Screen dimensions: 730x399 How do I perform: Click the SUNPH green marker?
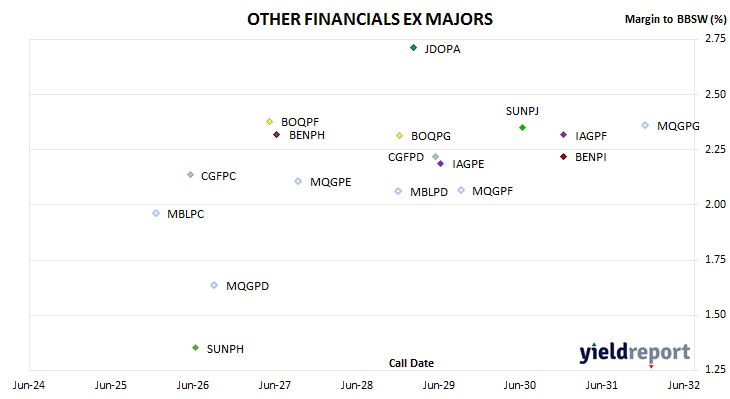(x=196, y=348)
